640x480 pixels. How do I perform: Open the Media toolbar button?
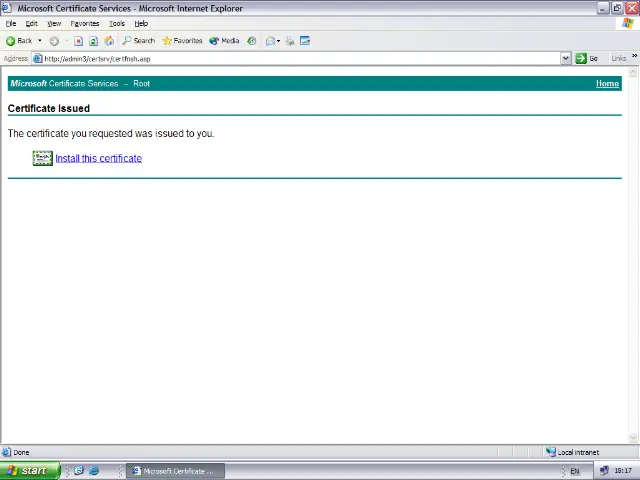[x=224, y=41]
